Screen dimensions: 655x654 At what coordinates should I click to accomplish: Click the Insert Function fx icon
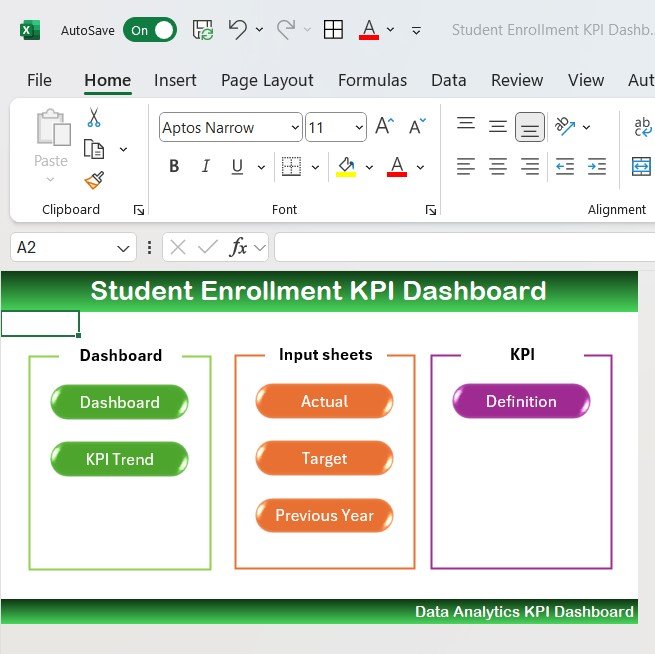(x=239, y=247)
